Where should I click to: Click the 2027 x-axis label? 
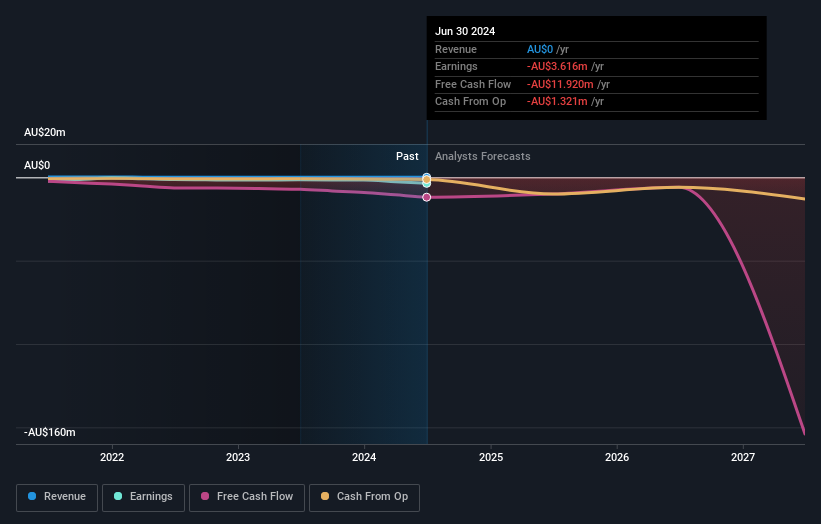[742, 457]
